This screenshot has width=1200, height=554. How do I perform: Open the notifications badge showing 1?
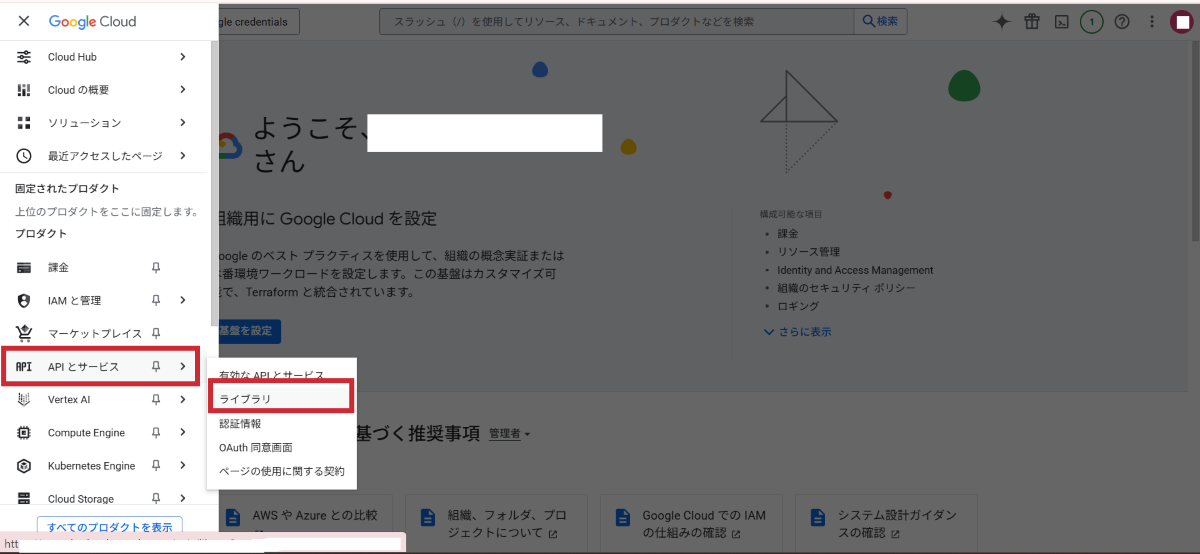pos(1092,22)
